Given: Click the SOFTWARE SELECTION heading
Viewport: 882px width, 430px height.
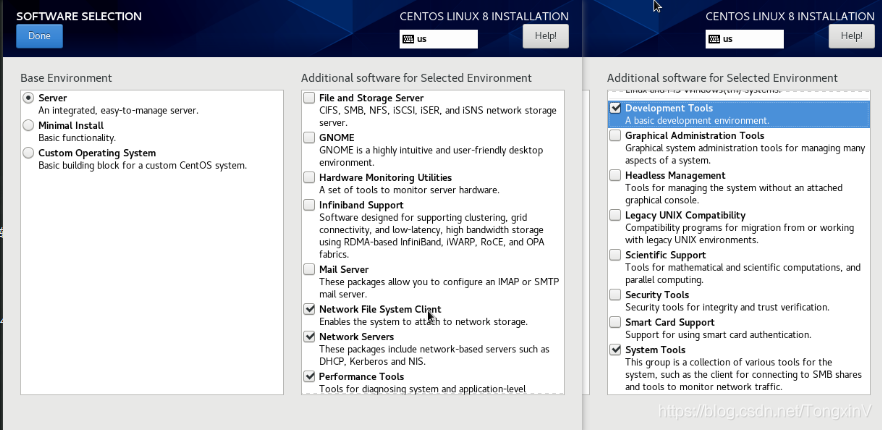Looking at the screenshot, I should (x=79, y=16).
